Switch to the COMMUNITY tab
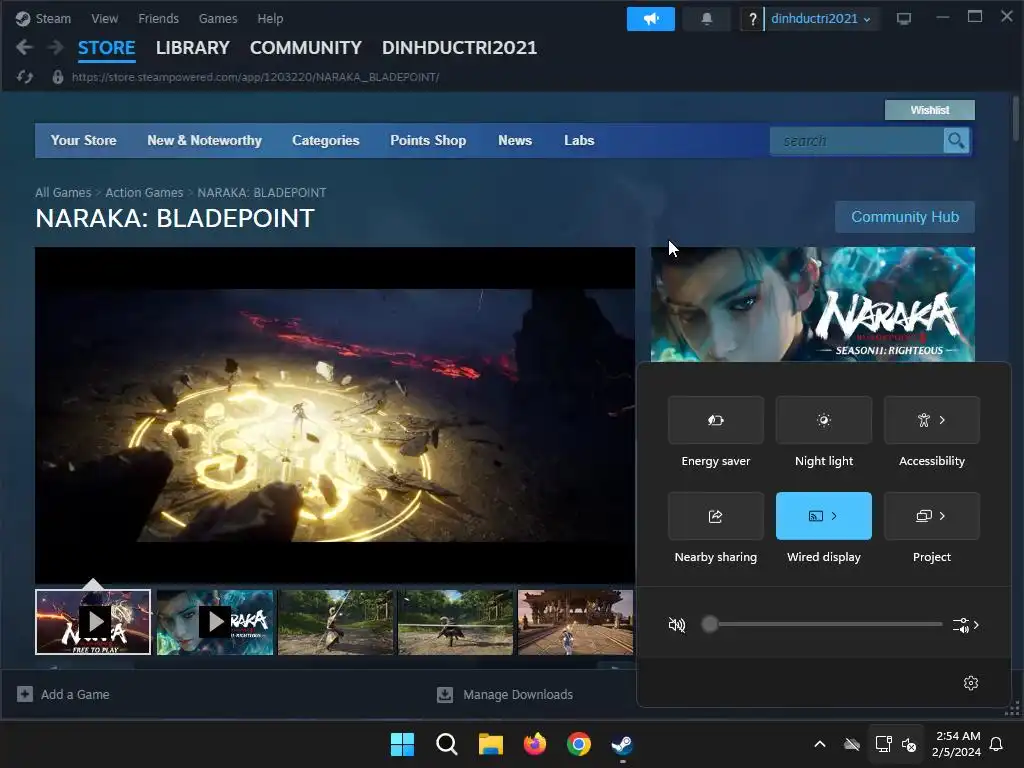The image size is (1024, 768). (306, 48)
